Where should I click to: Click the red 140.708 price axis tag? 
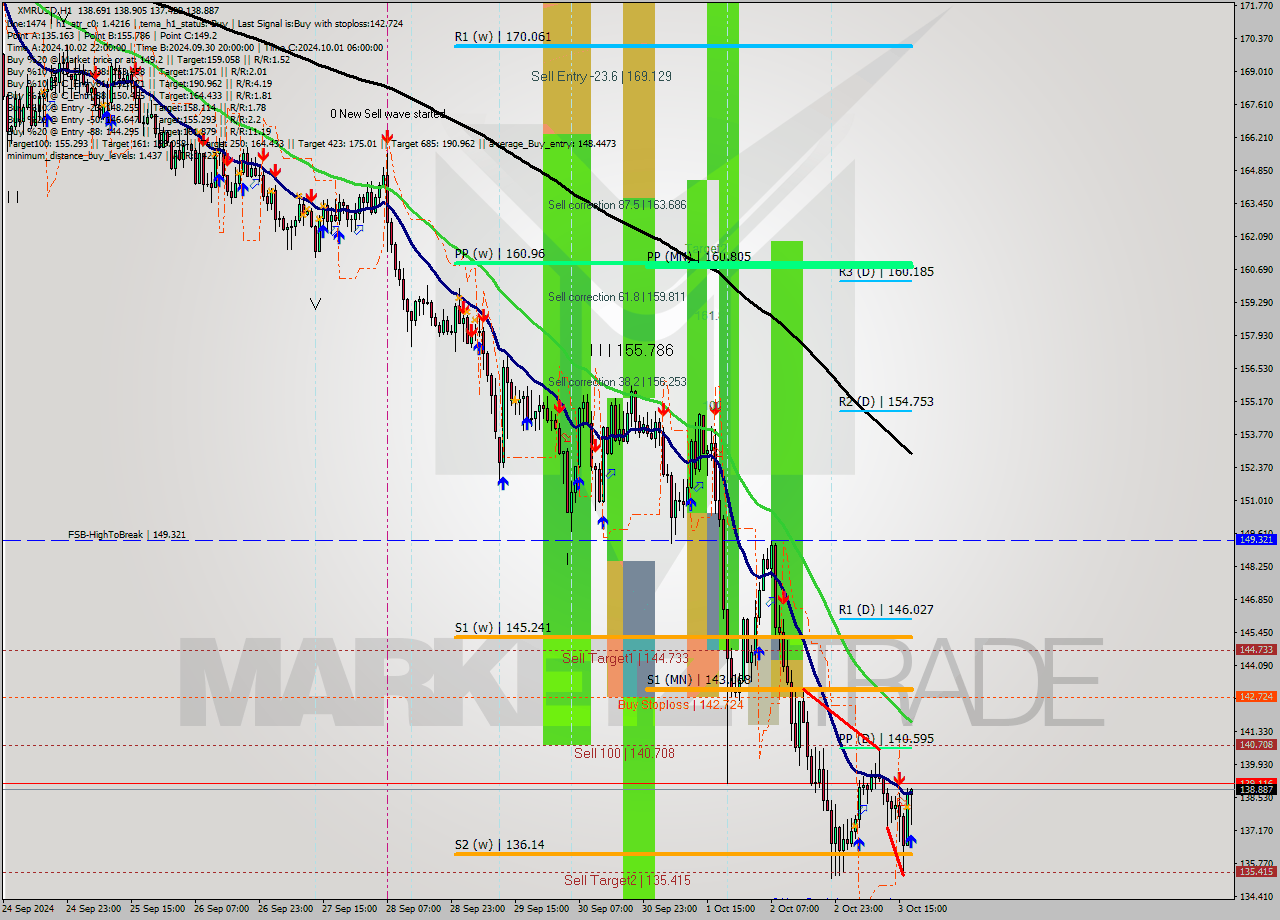[x=1256, y=745]
